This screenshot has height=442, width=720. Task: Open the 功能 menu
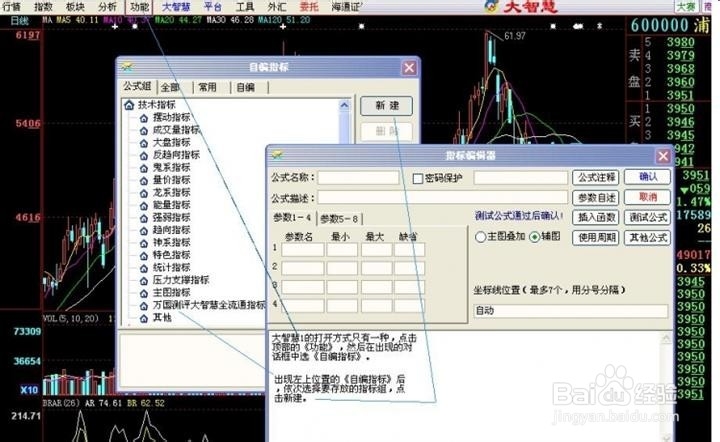tap(139, 7)
